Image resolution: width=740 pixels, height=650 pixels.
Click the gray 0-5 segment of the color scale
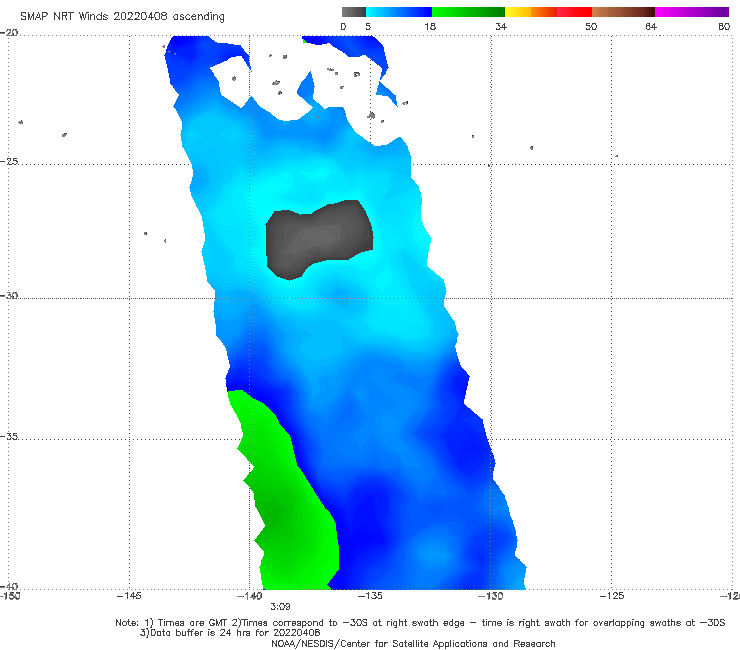(354, 12)
